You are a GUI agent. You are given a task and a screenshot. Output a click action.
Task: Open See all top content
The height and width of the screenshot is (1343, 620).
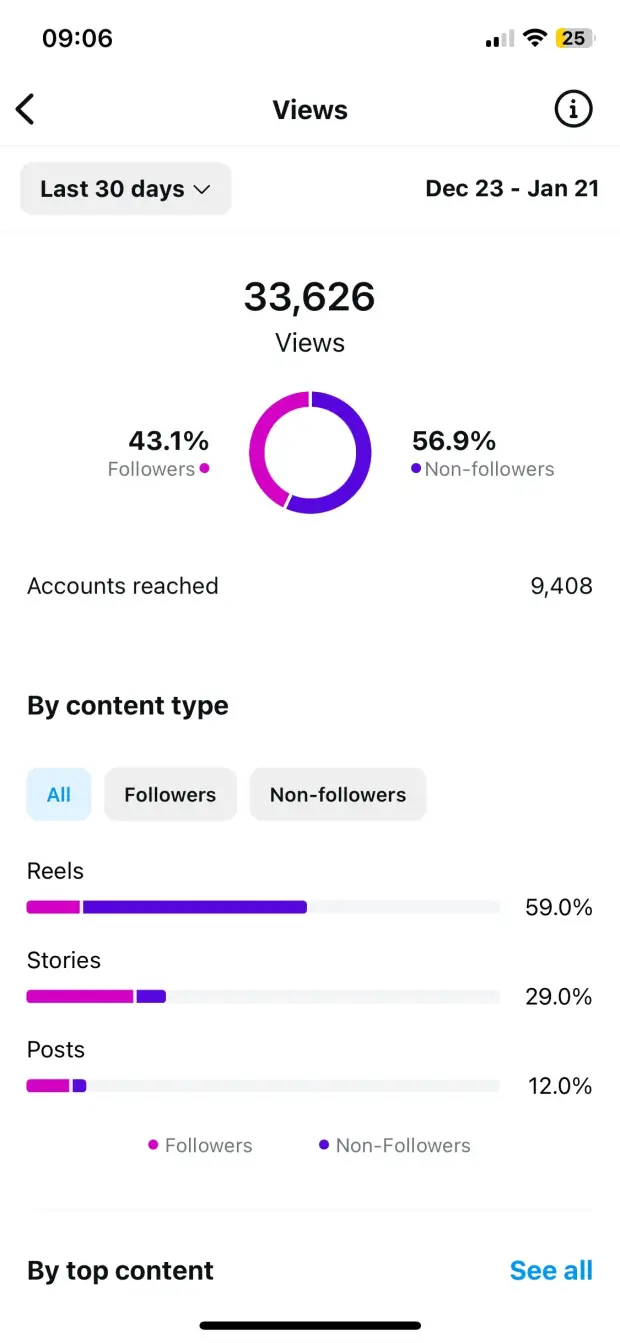coord(551,1271)
